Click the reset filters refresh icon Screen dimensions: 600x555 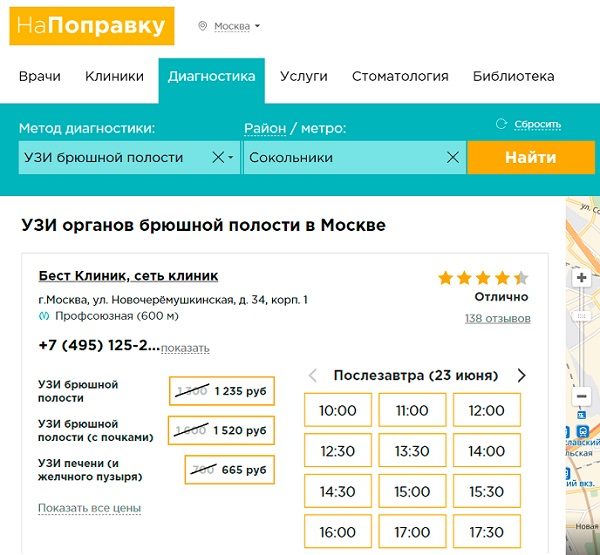coord(502,124)
